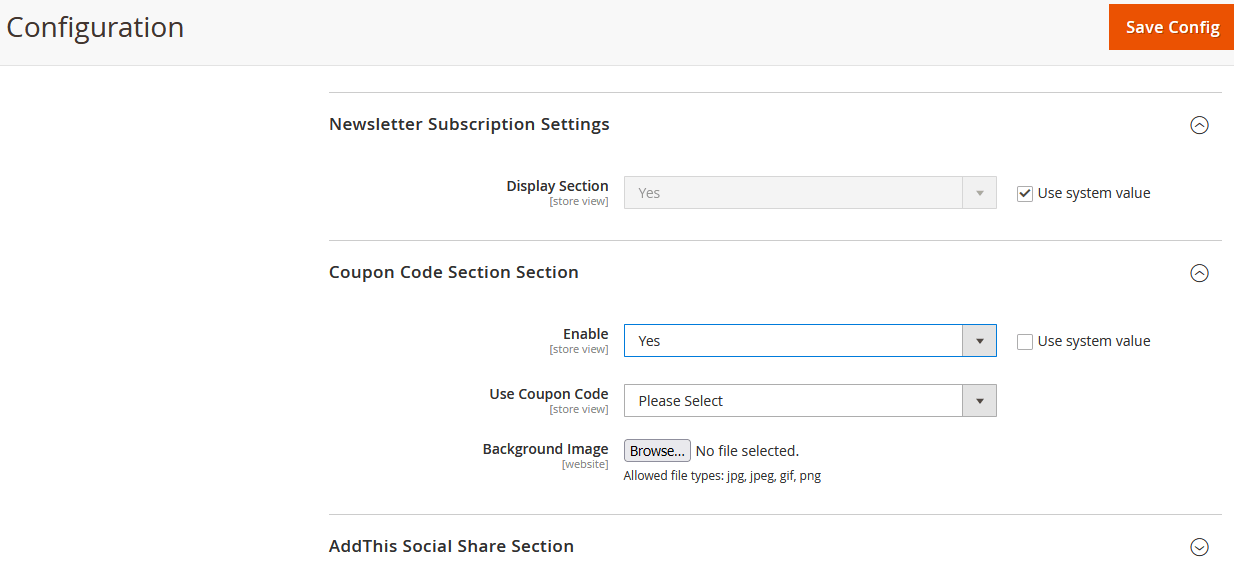The height and width of the screenshot is (569, 1234).
Task: Click the Coupon Code Section Section heading
Action: point(453,273)
